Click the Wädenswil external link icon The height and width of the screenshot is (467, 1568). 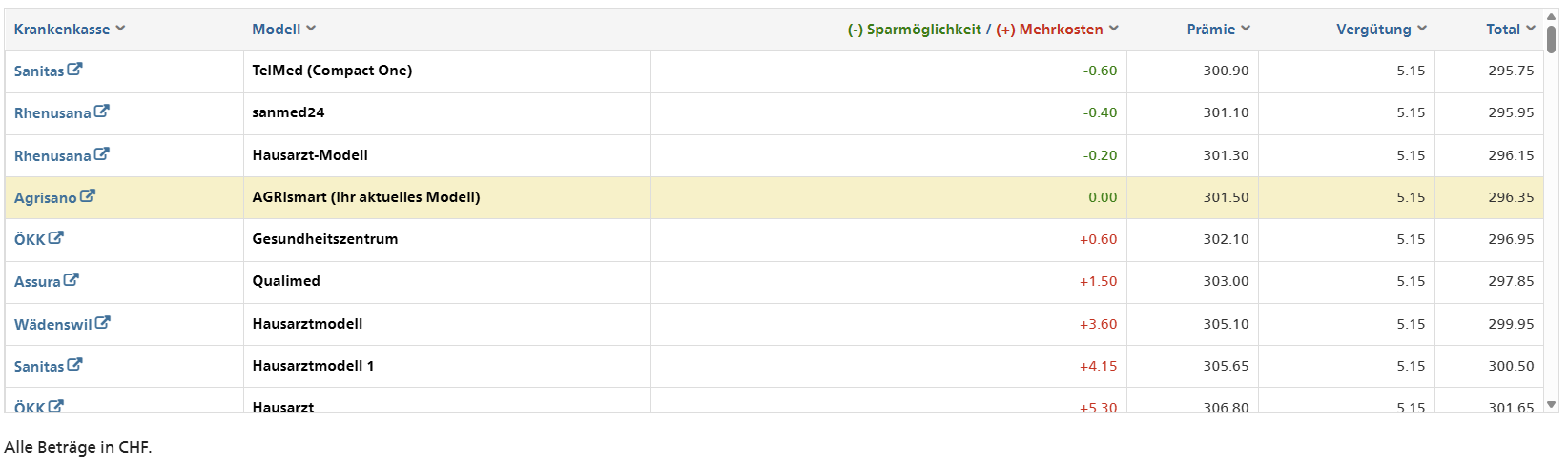[x=103, y=323]
